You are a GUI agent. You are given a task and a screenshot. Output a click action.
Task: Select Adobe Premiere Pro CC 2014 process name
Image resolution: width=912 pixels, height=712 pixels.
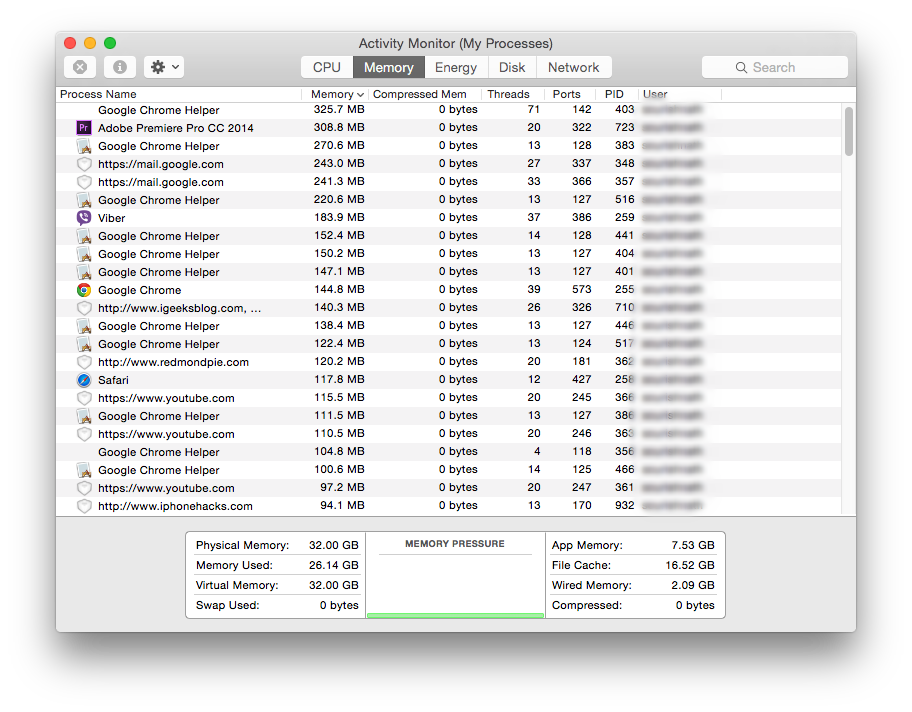point(176,128)
